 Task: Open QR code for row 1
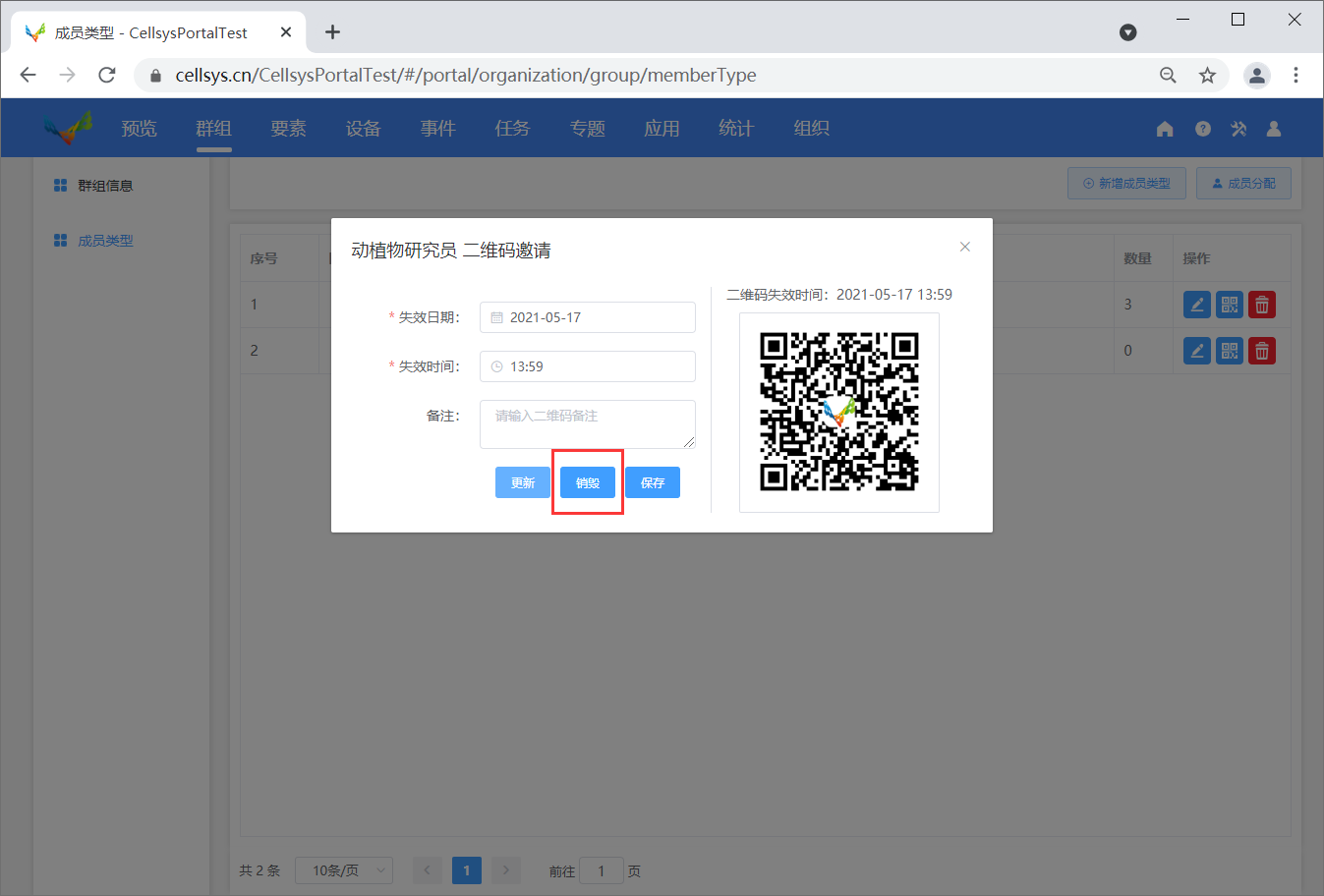point(1230,305)
